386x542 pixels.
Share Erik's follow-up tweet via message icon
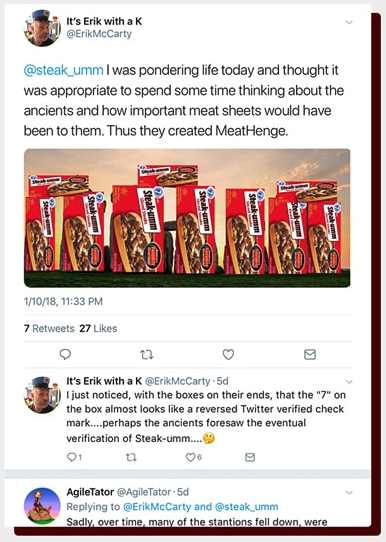250,457
